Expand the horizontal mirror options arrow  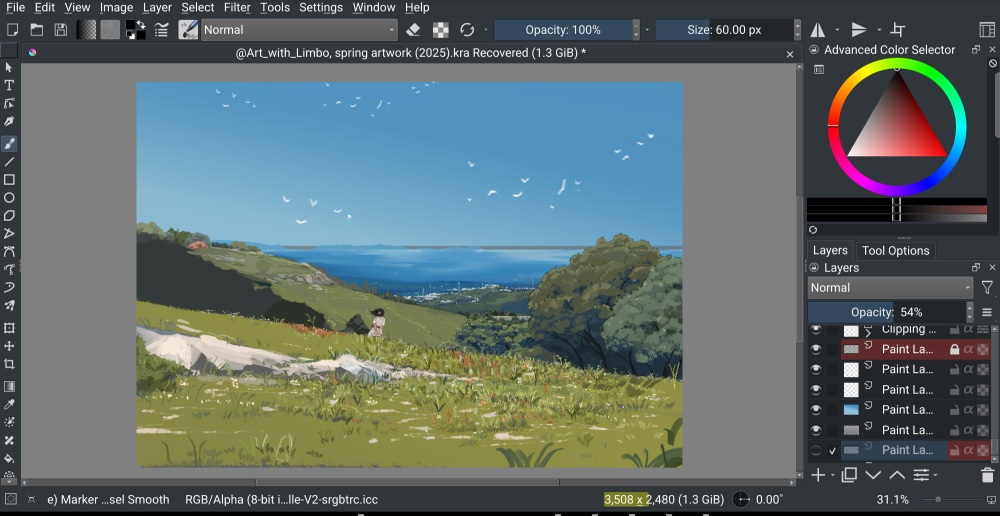pos(837,29)
